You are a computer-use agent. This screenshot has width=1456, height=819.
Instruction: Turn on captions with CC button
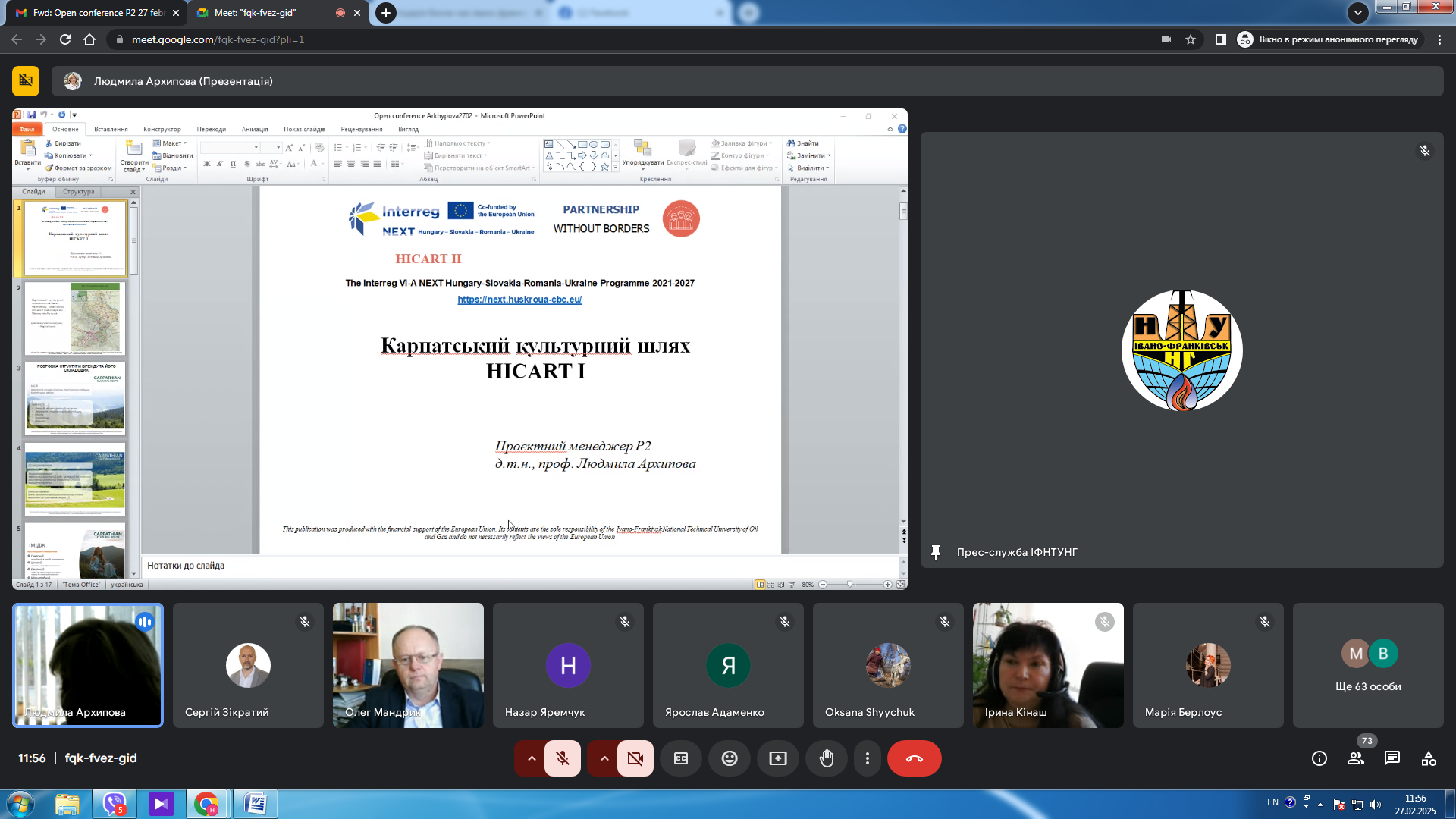pos(681,758)
